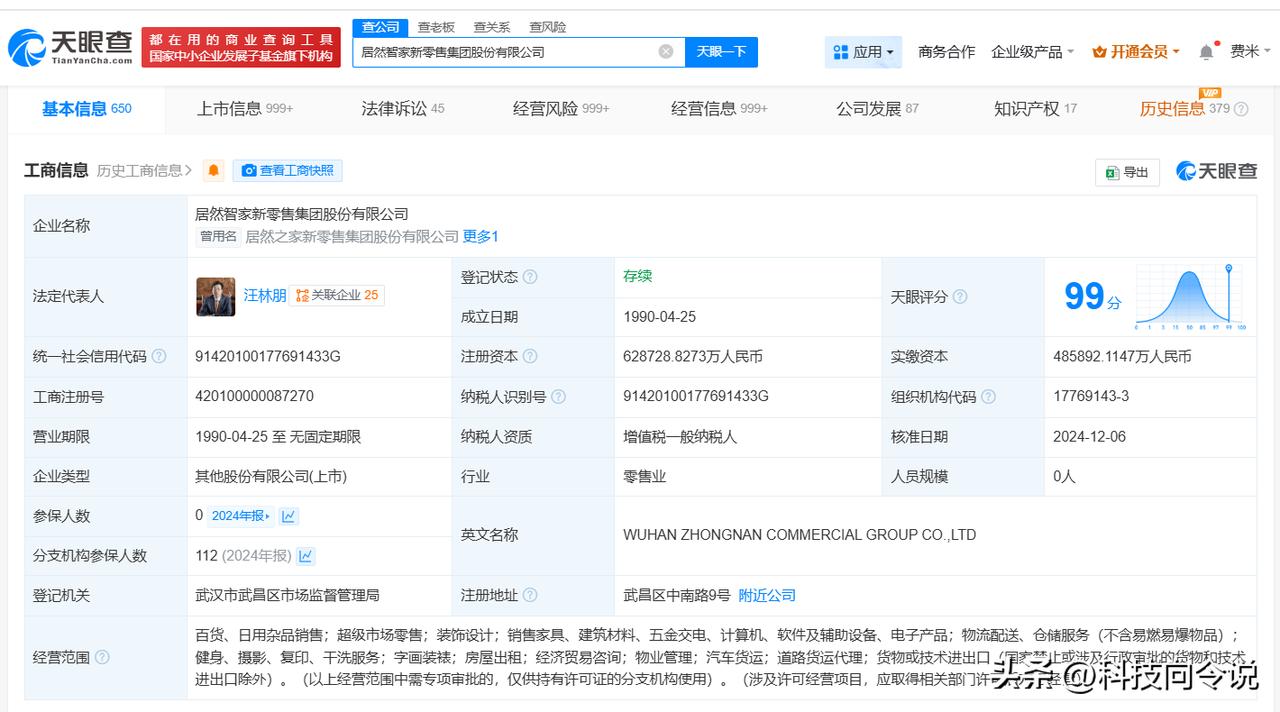
Task: Click the 增值税一般纳税人 value
Action: coord(680,437)
